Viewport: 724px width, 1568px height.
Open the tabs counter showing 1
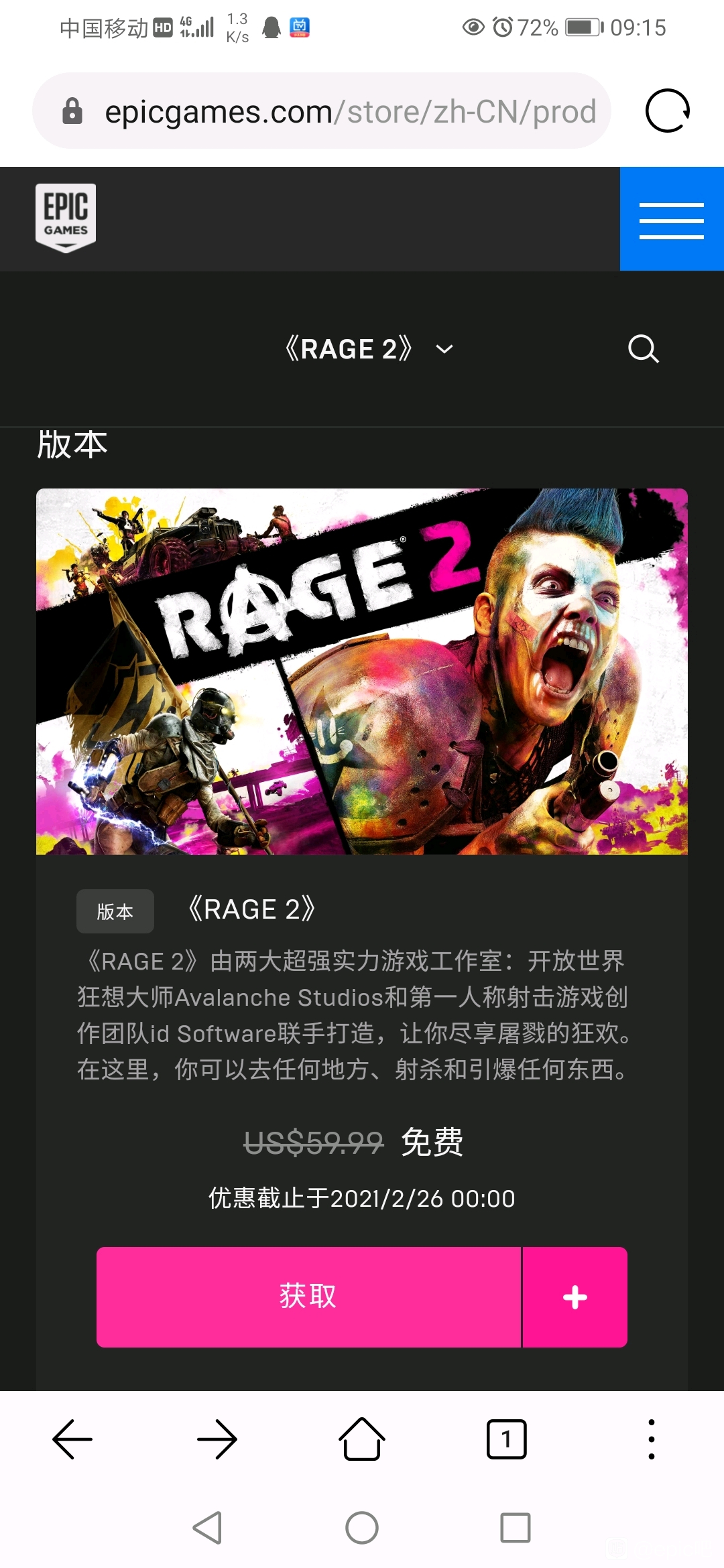click(x=507, y=1439)
